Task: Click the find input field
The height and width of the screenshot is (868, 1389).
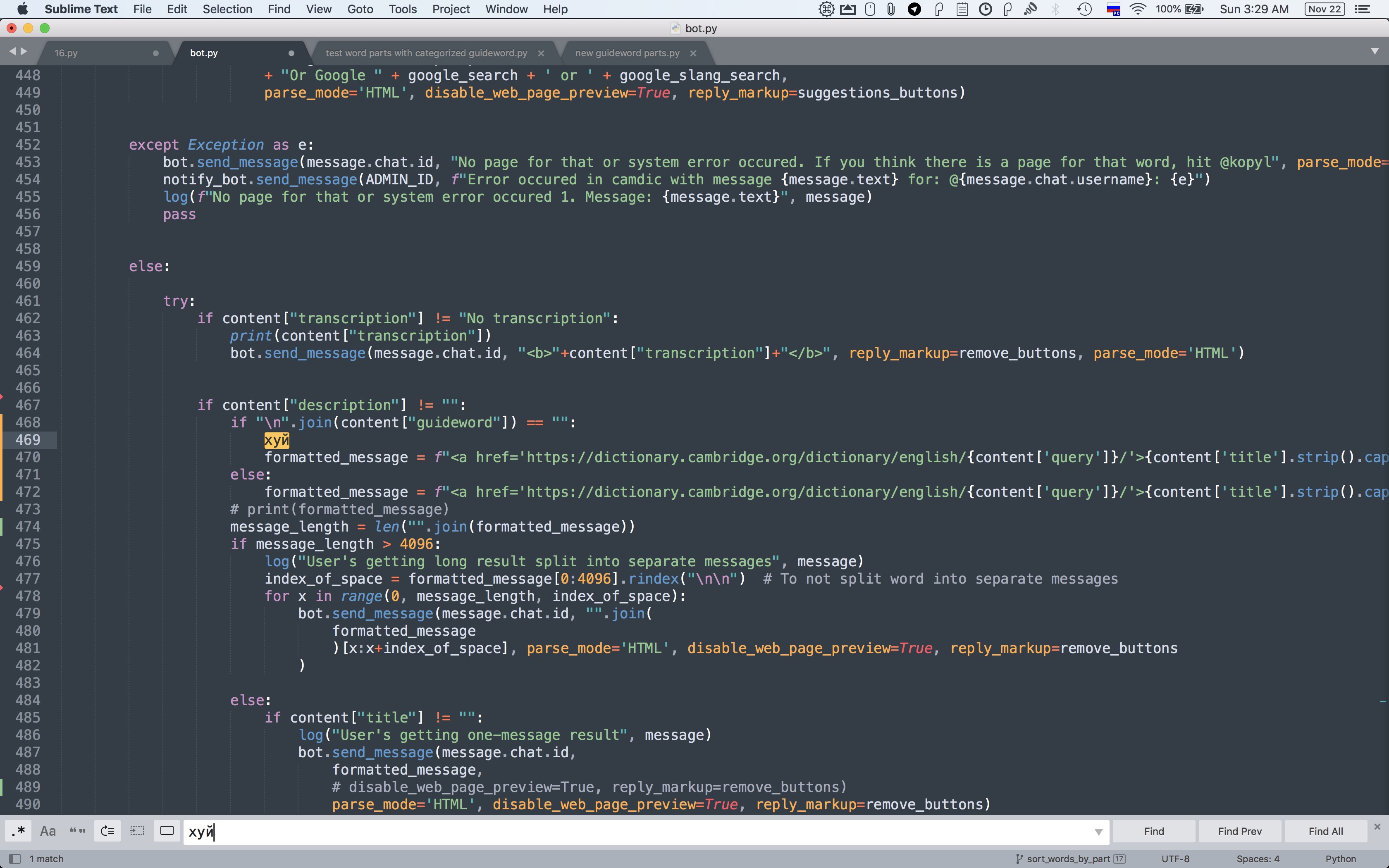Action: (631, 831)
